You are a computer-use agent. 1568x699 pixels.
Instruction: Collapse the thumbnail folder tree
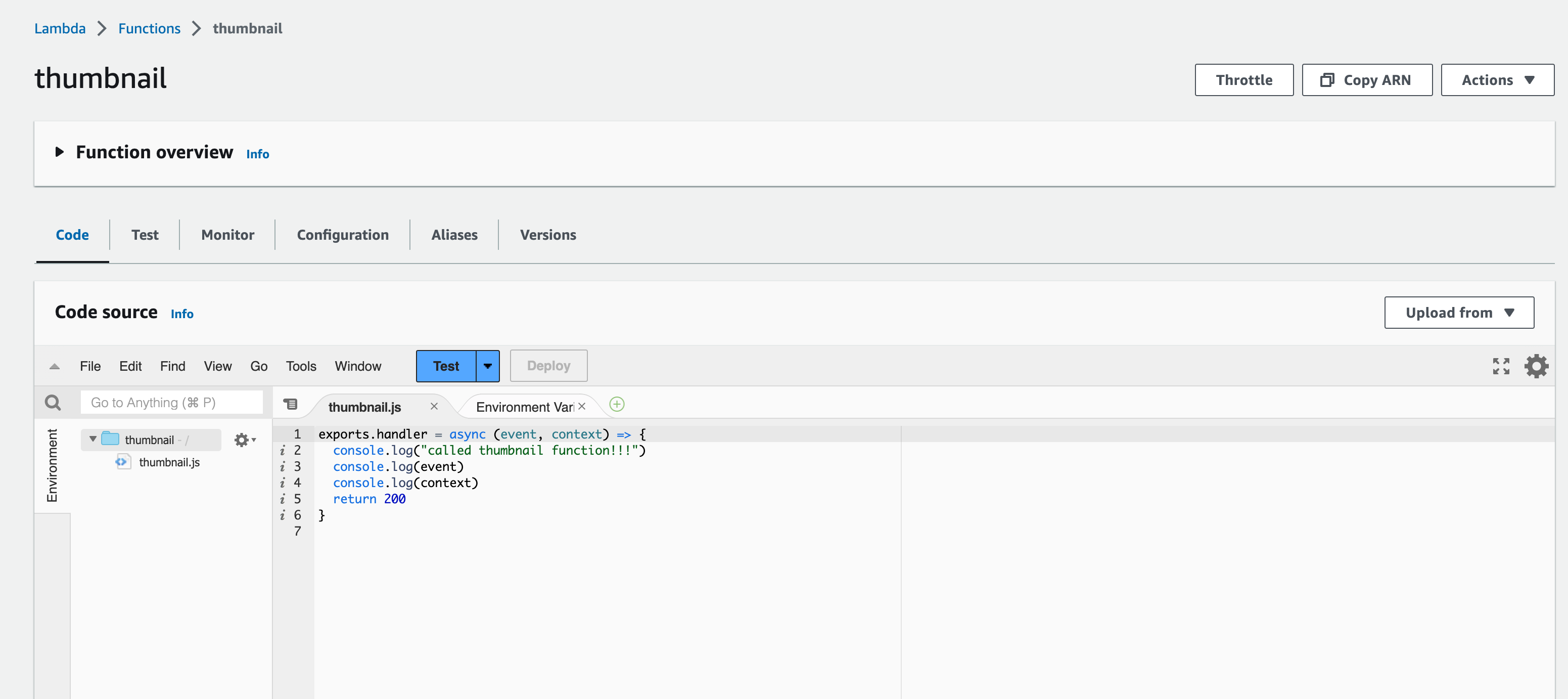tap(93, 439)
